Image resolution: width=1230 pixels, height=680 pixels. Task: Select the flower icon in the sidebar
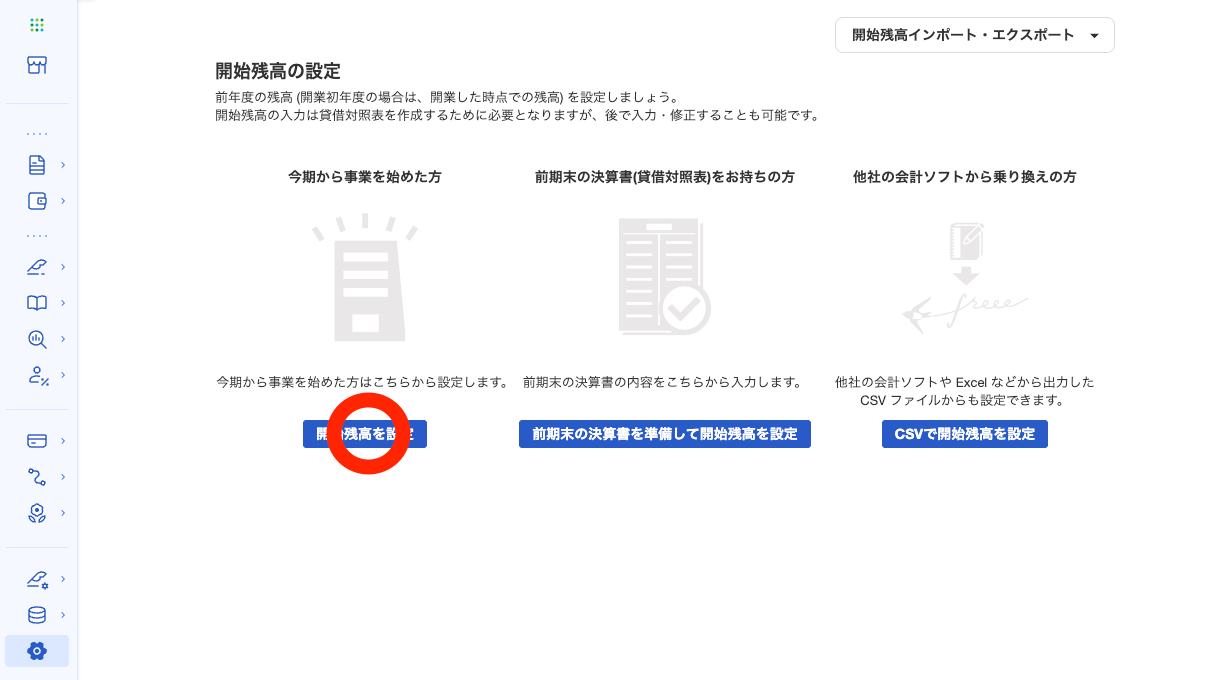[37, 513]
